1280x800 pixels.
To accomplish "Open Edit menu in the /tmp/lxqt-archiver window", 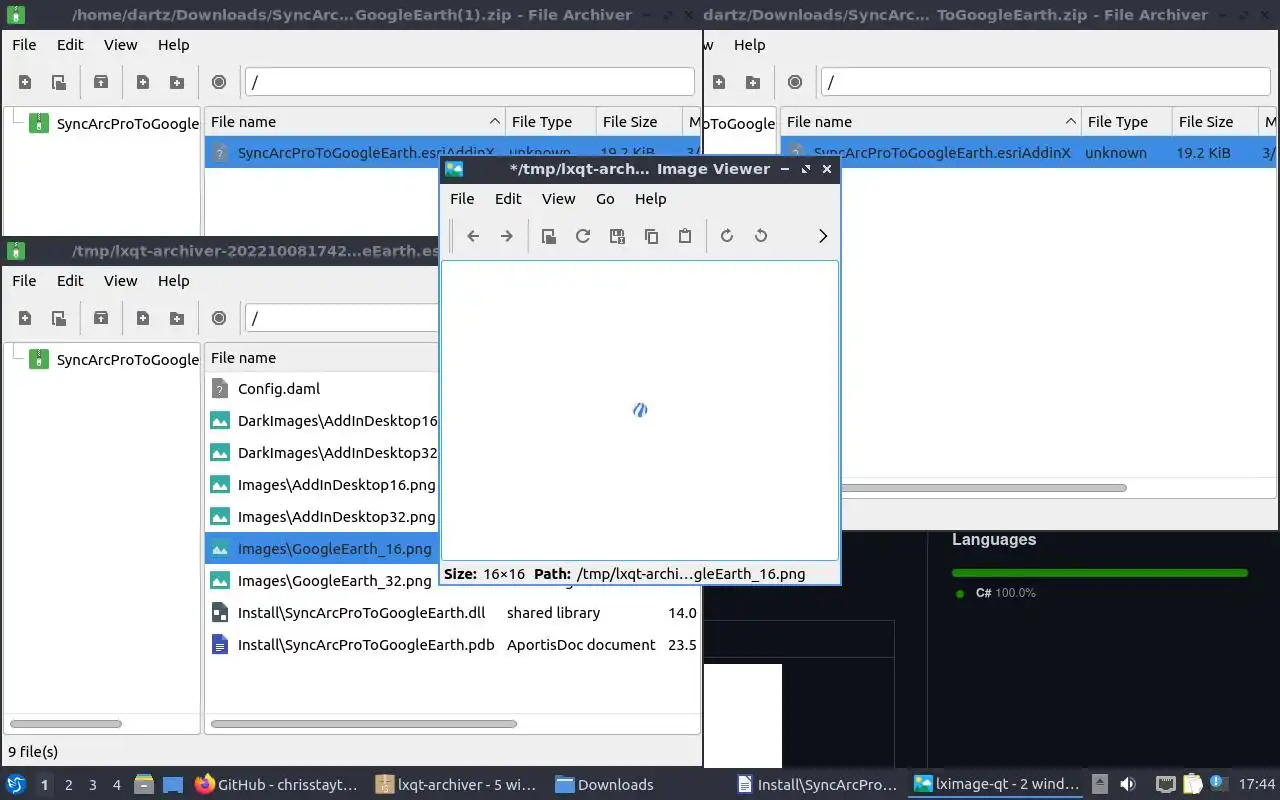I will [x=70, y=281].
